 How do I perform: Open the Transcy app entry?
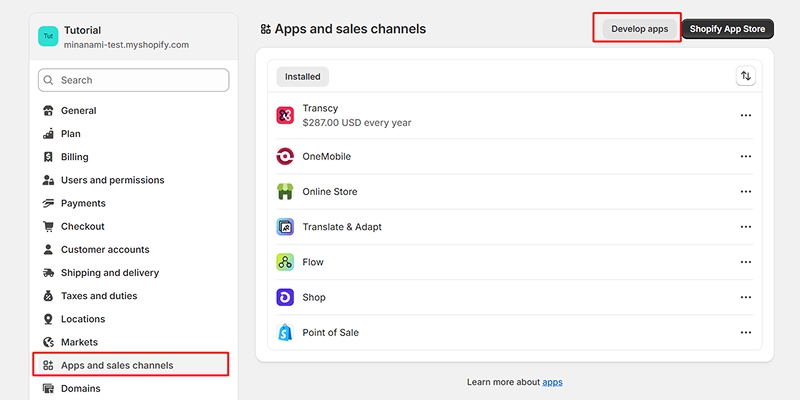(514, 115)
